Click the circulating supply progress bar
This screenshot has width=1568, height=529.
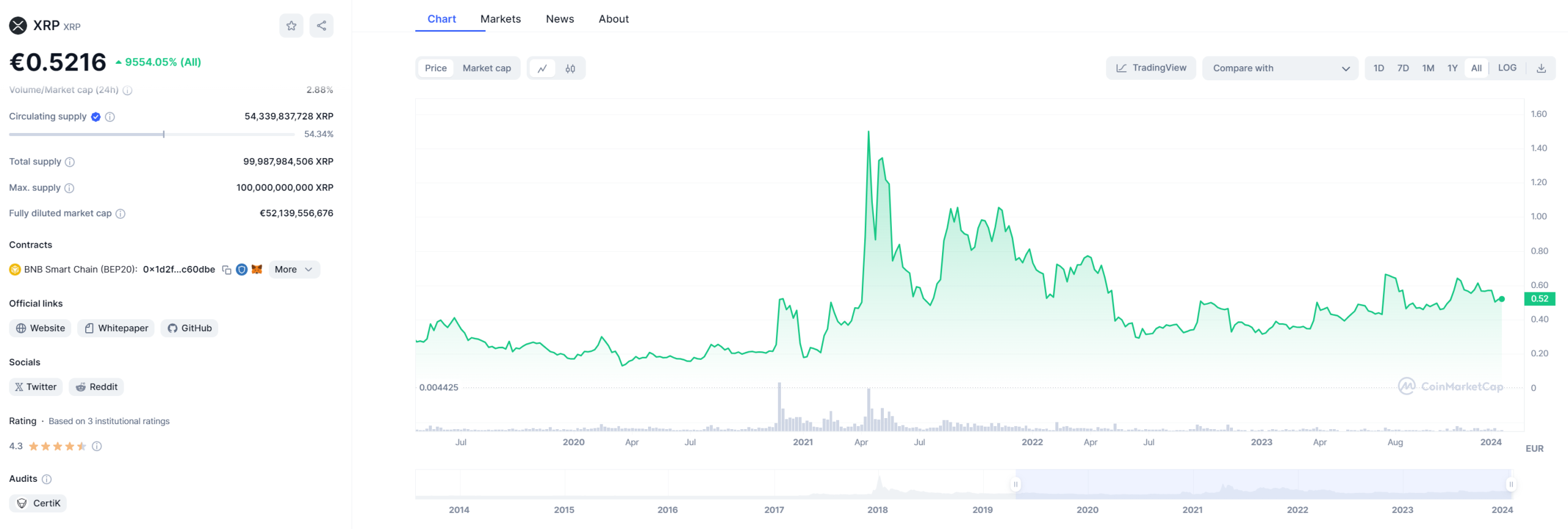point(152,134)
